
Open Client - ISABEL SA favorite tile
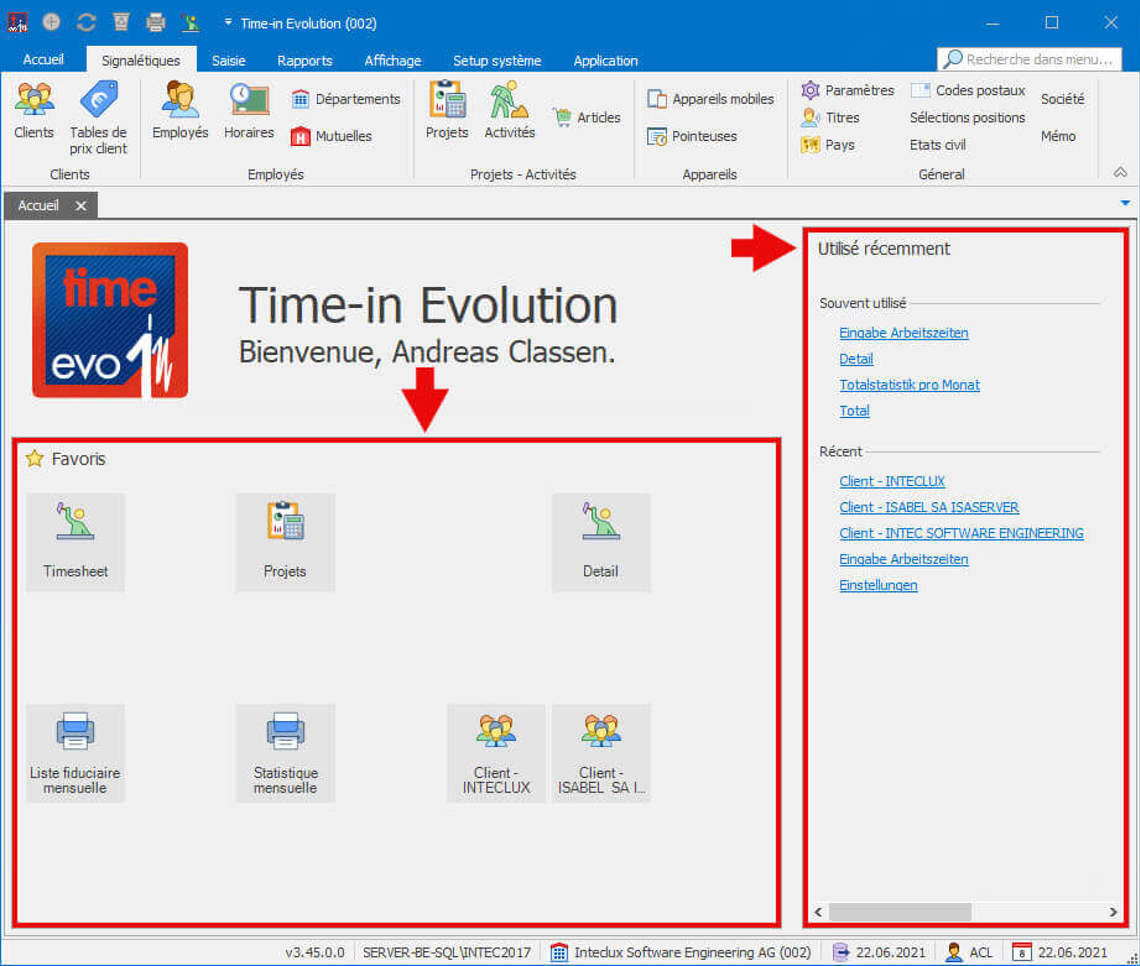(x=601, y=753)
